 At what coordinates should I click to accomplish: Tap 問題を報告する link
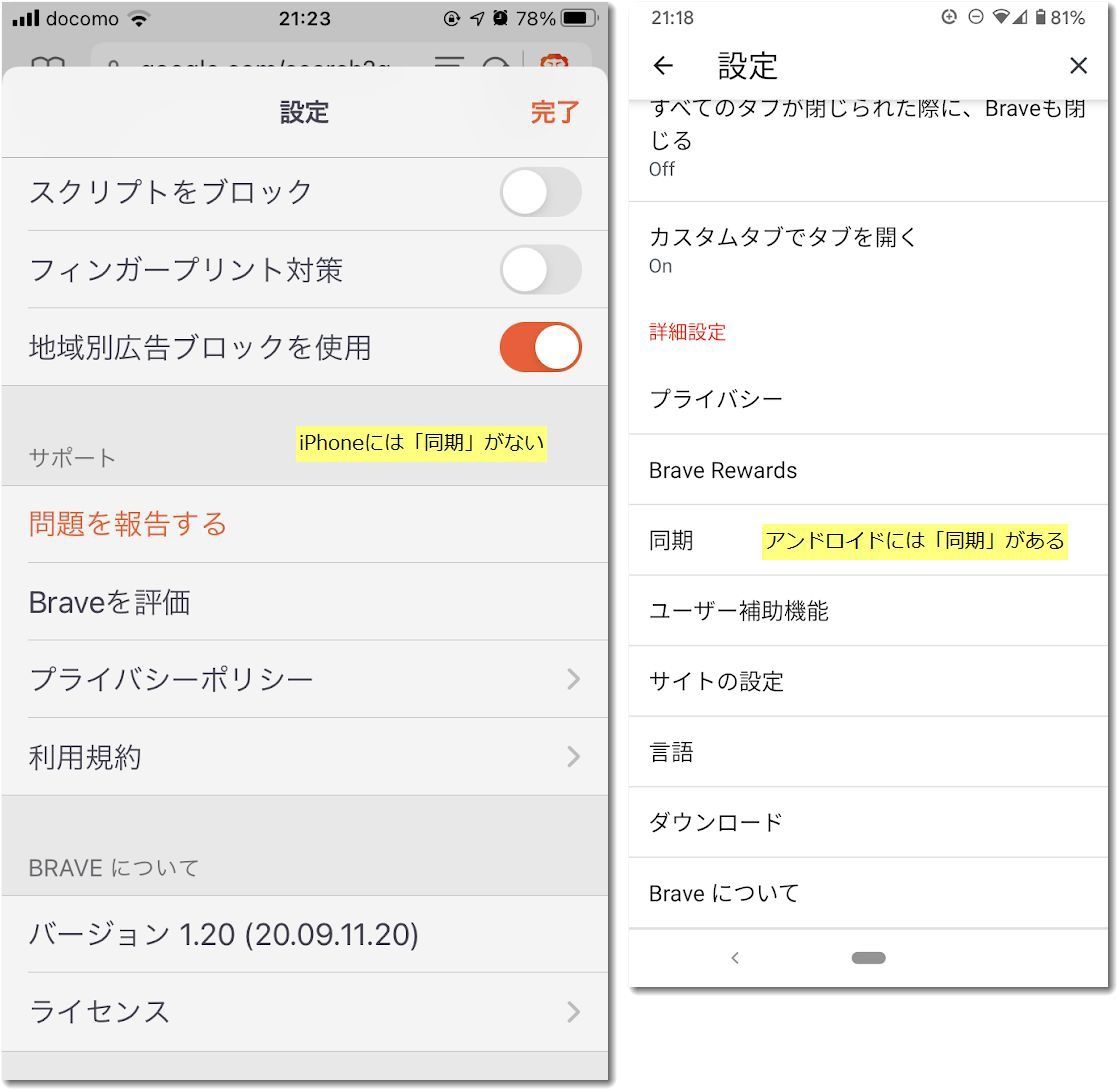(x=128, y=524)
